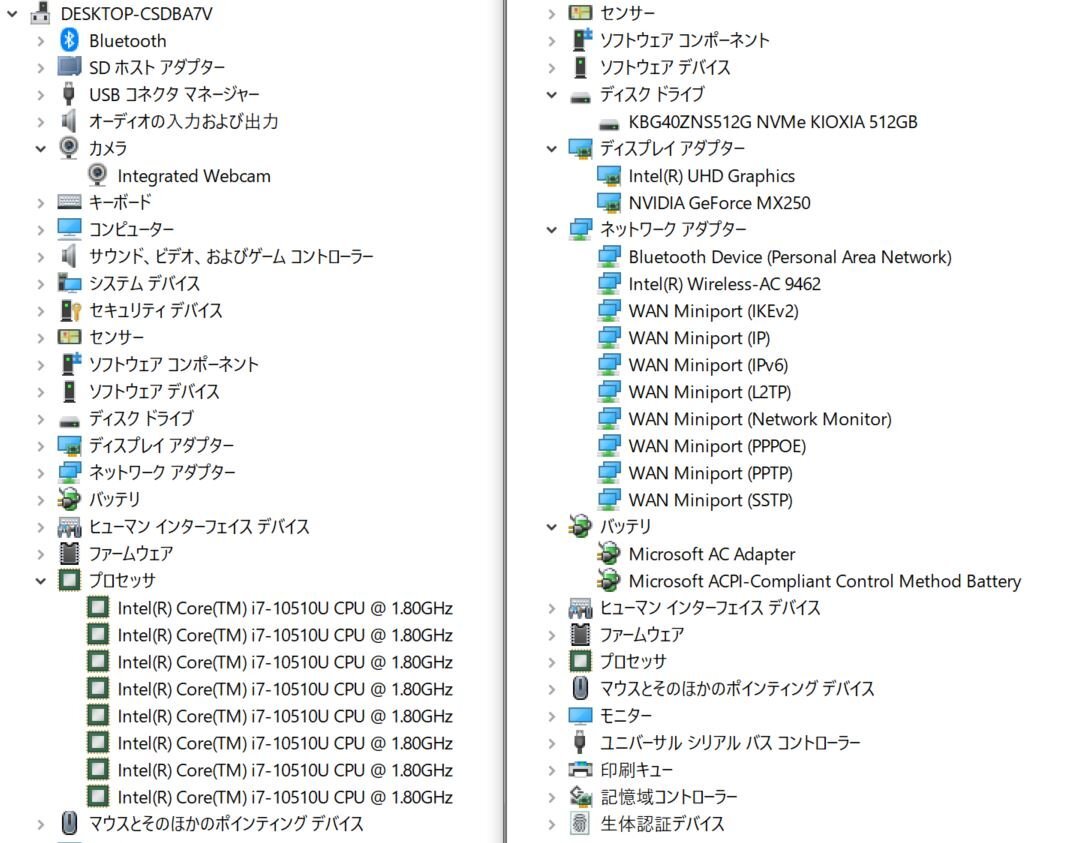This screenshot has height=843, width=1068.
Task: Click the キーボード keyboard icon
Action: point(69,202)
